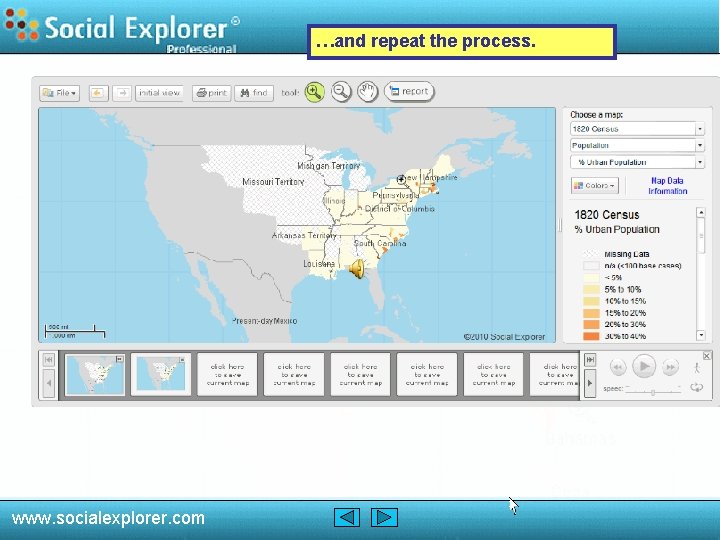
Task: Step the slide strip right one slide
Action: pos(590,383)
